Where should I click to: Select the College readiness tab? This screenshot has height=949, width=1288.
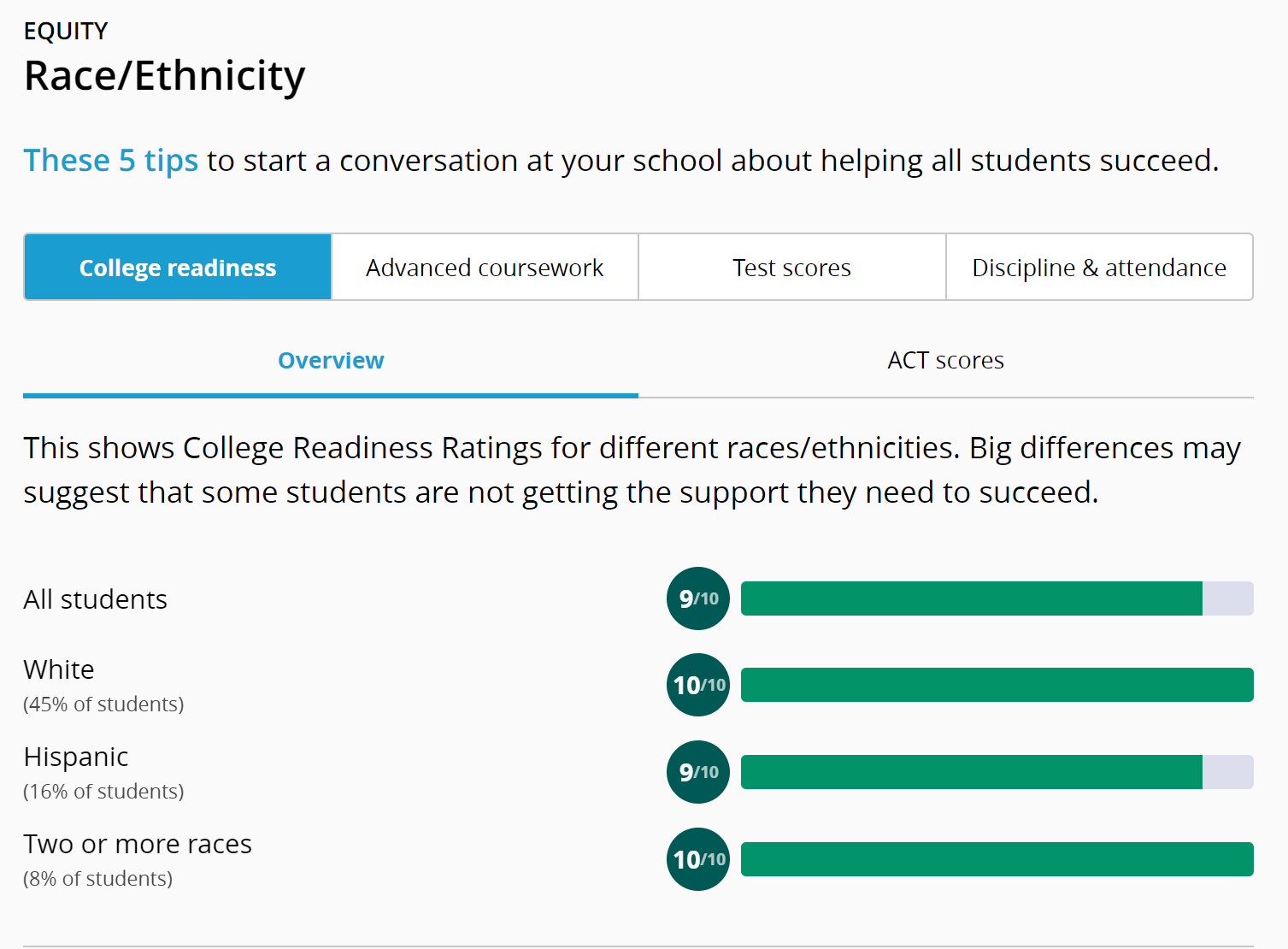point(178,268)
